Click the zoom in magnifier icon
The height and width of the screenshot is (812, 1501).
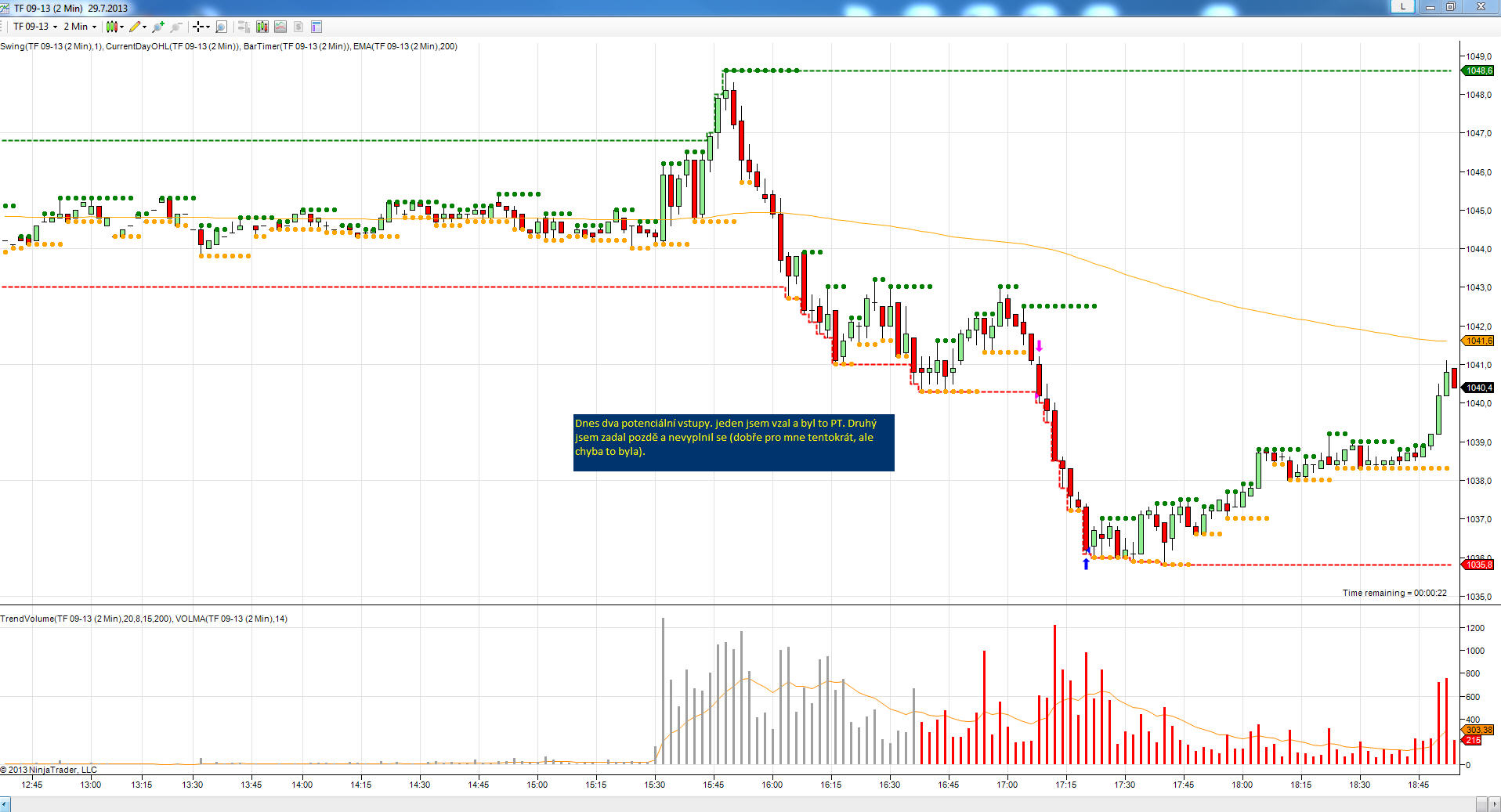158,27
